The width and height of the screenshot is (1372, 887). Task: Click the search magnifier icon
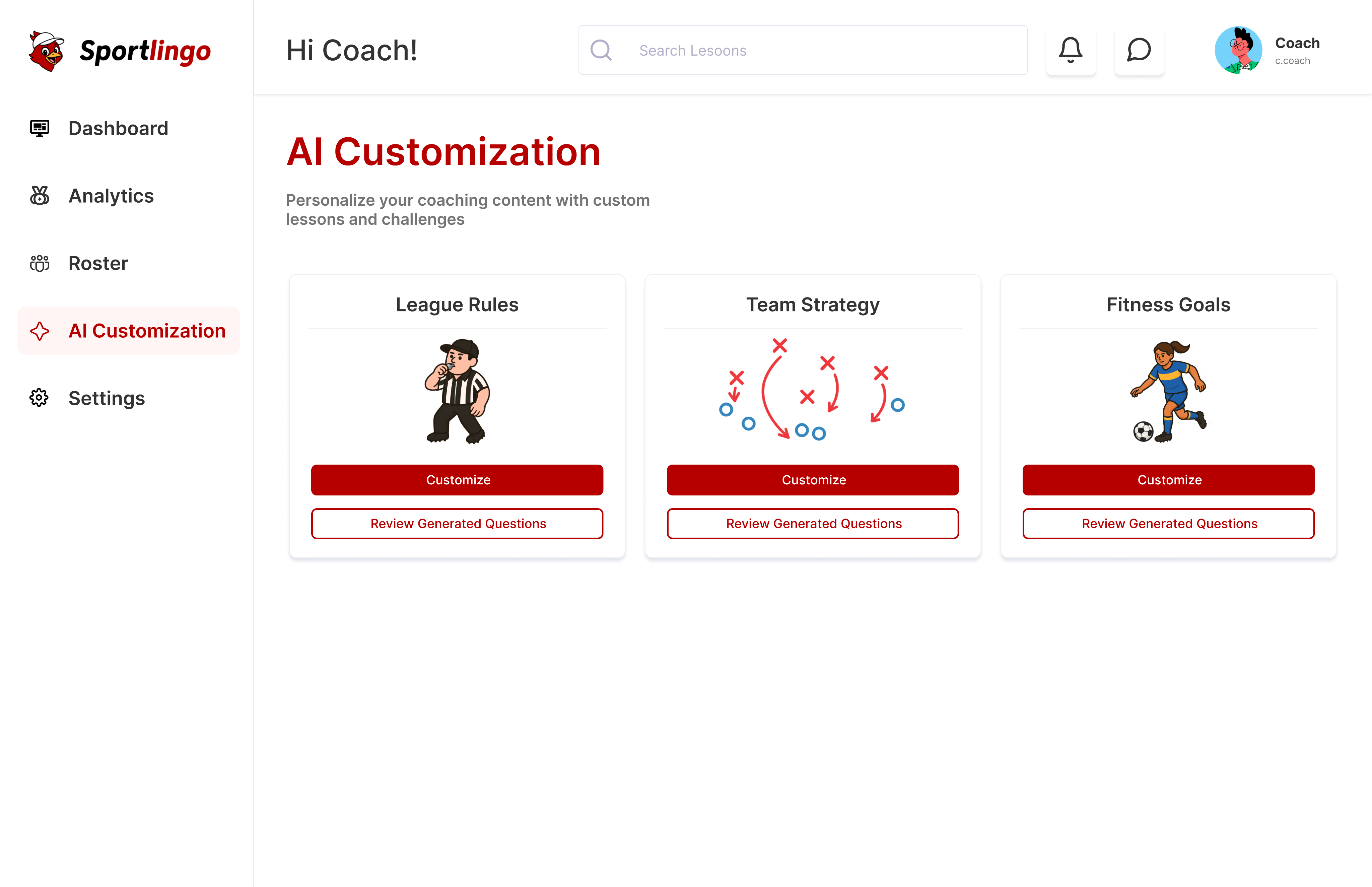pyautogui.click(x=601, y=50)
